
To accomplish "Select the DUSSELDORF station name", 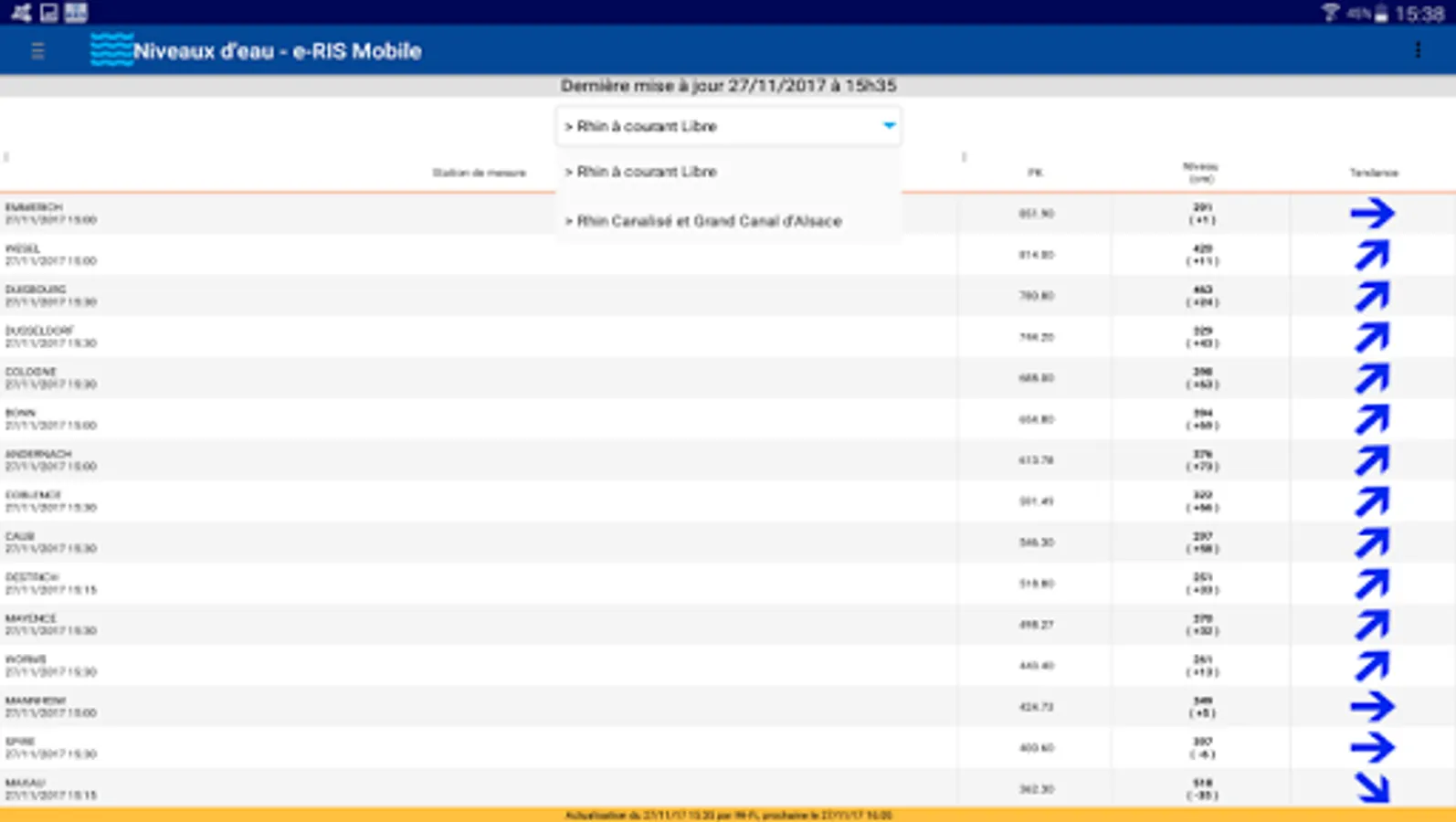I will coord(39,331).
